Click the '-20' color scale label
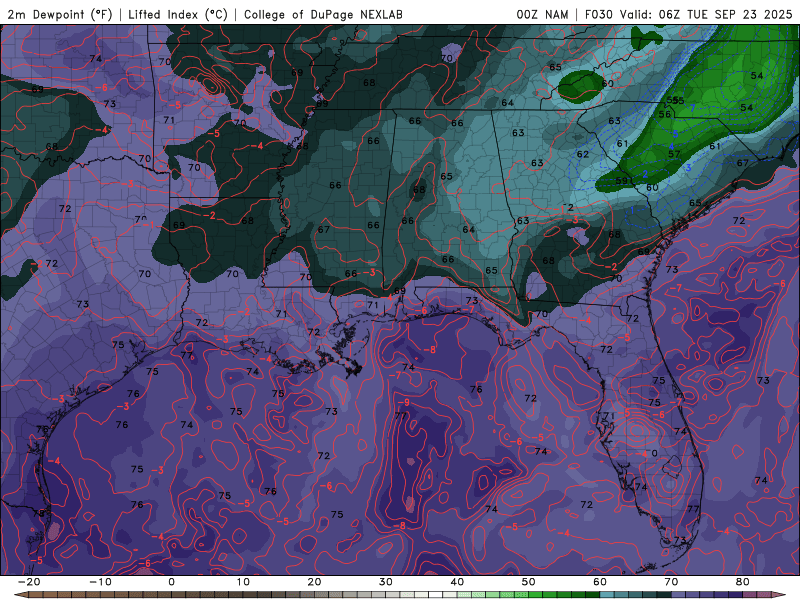Viewport: 800px width, 600px height. click(x=29, y=582)
